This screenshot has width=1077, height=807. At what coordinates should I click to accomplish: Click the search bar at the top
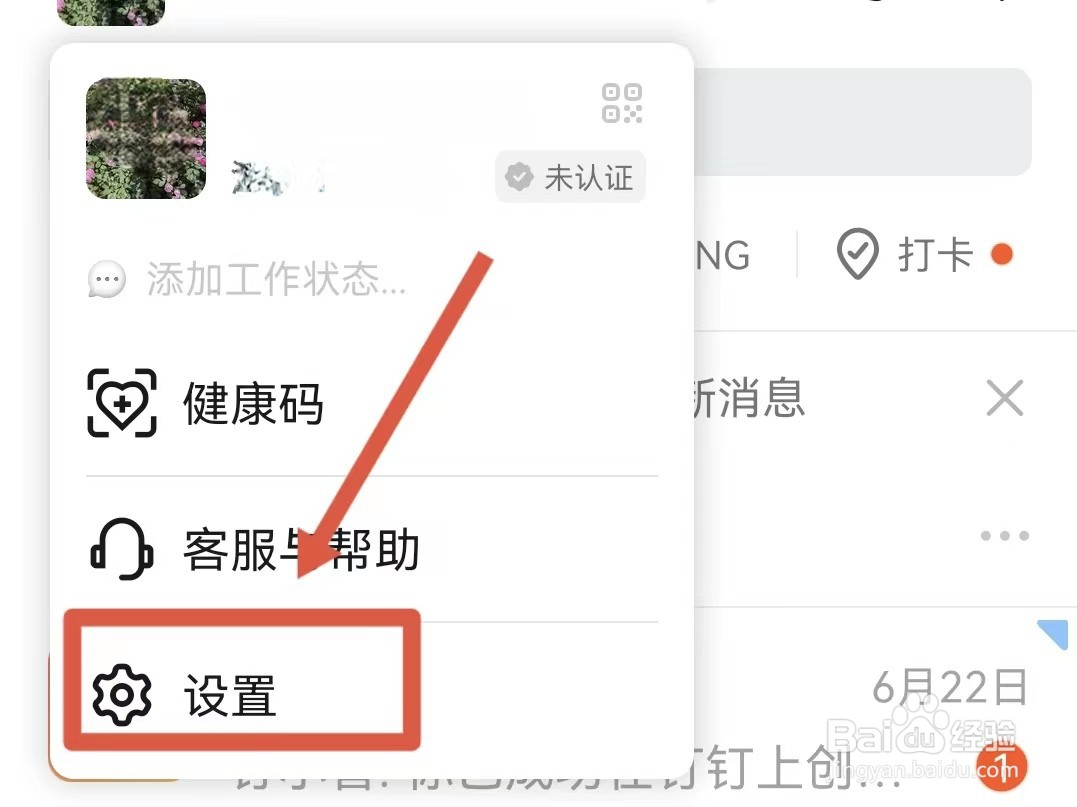click(x=862, y=122)
